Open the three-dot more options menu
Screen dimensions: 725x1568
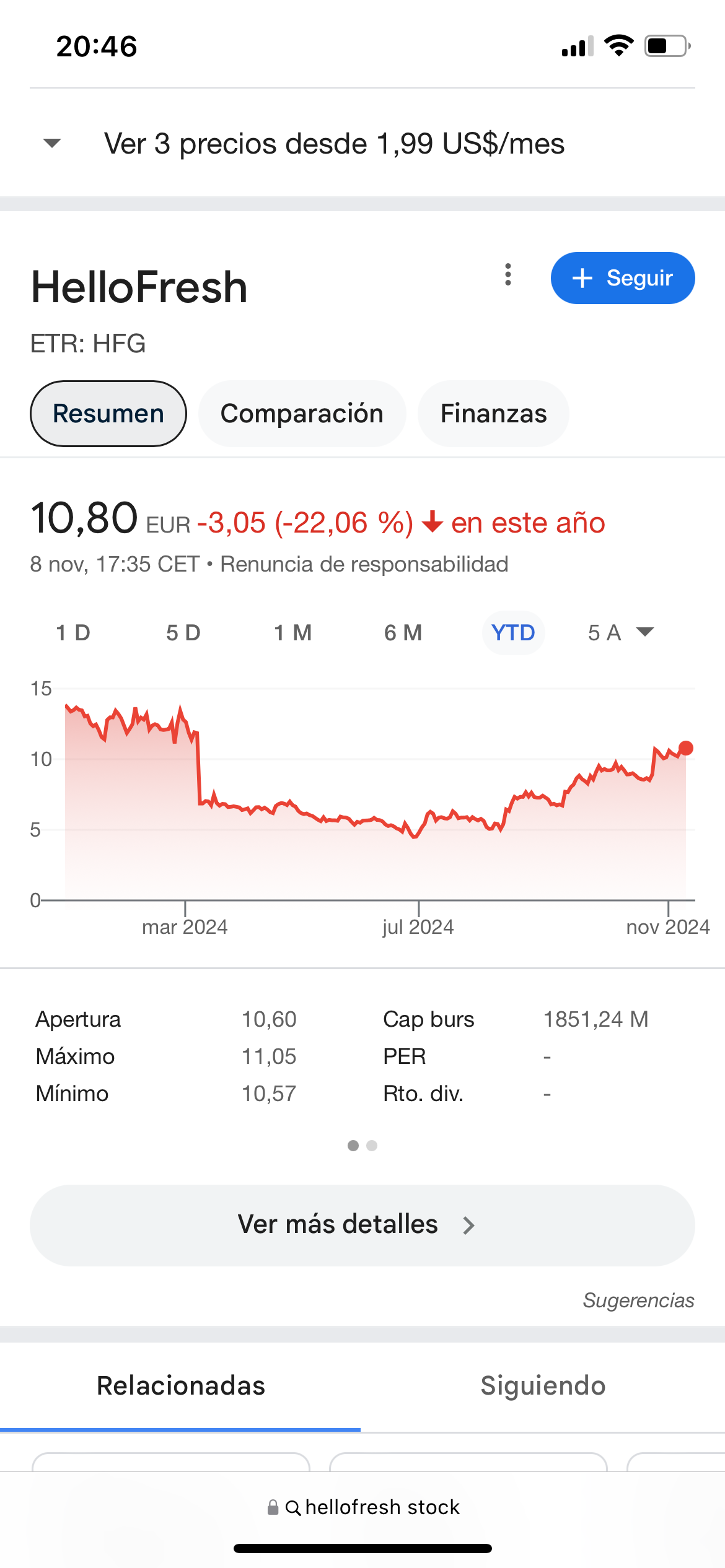tap(508, 274)
